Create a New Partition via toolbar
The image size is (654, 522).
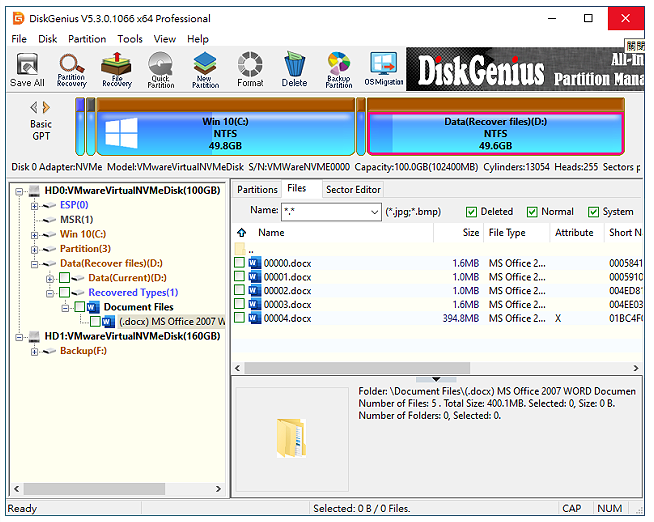click(x=205, y=70)
